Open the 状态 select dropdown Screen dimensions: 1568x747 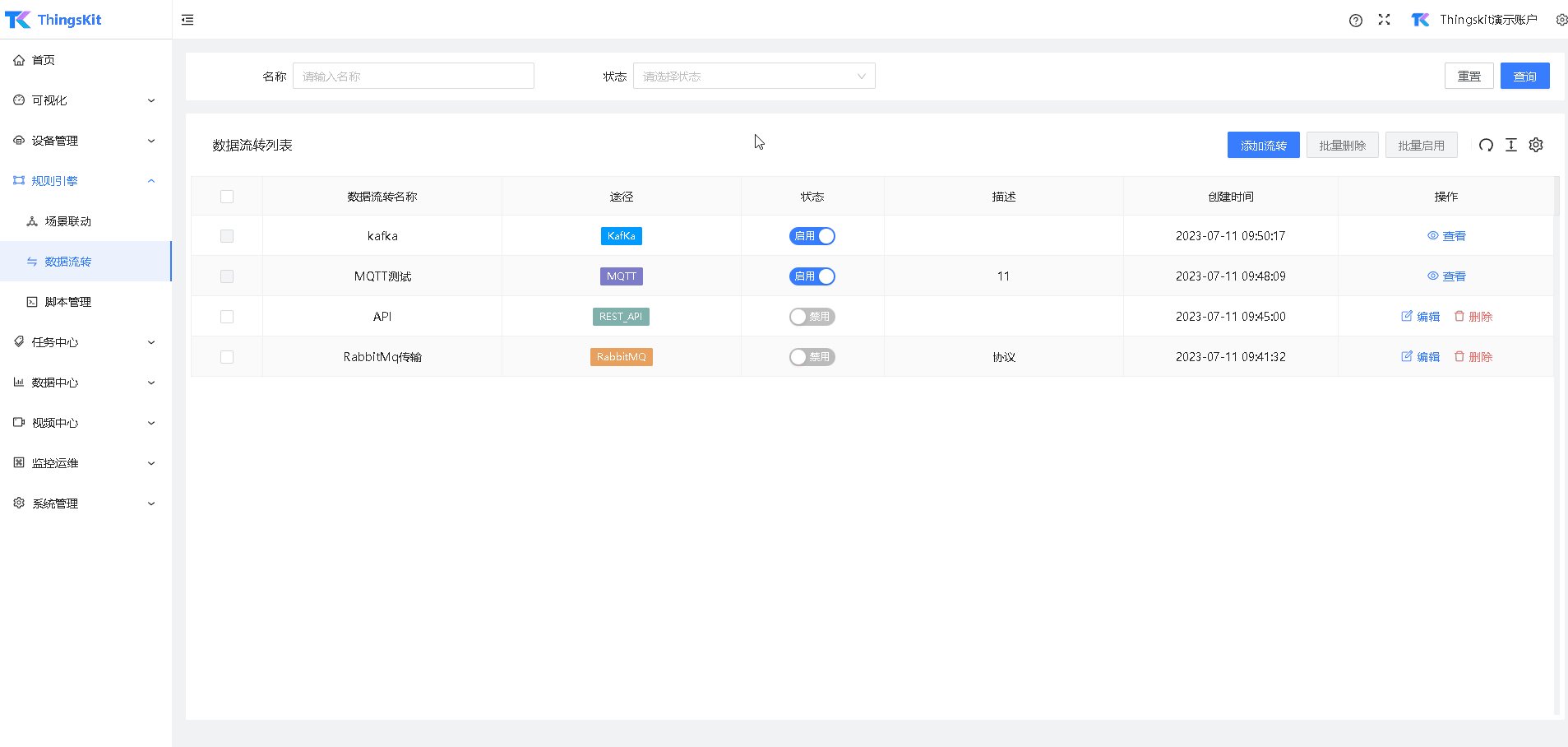(753, 77)
